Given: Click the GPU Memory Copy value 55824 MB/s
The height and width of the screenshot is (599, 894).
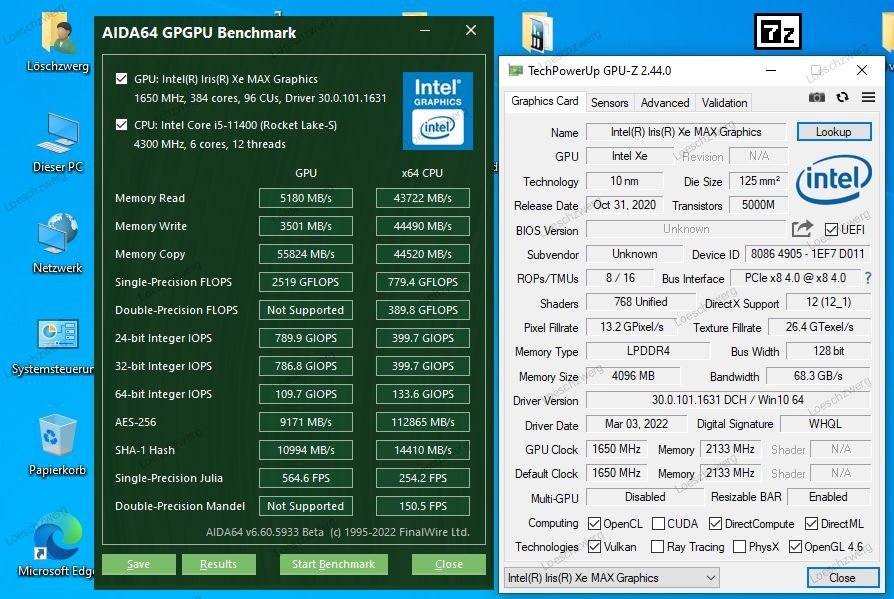Looking at the screenshot, I should tap(306, 254).
